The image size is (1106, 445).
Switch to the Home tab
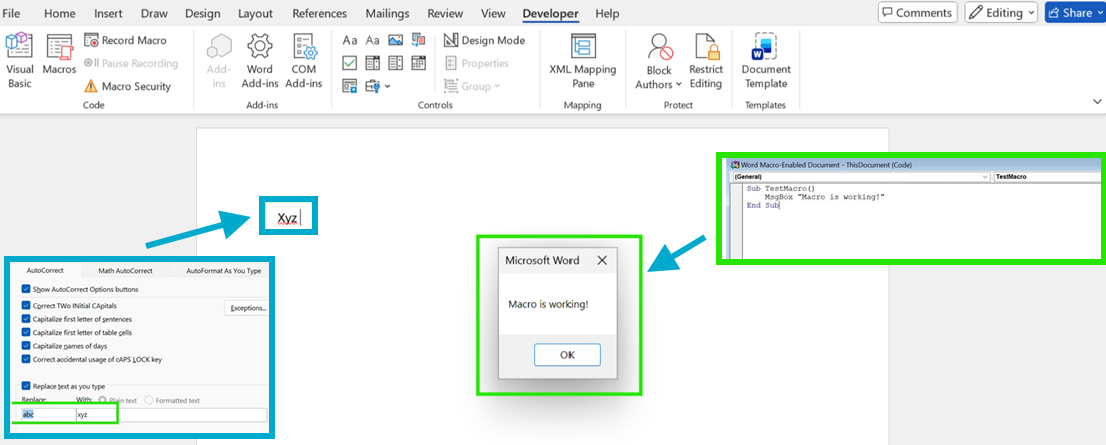pyautogui.click(x=60, y=13)
